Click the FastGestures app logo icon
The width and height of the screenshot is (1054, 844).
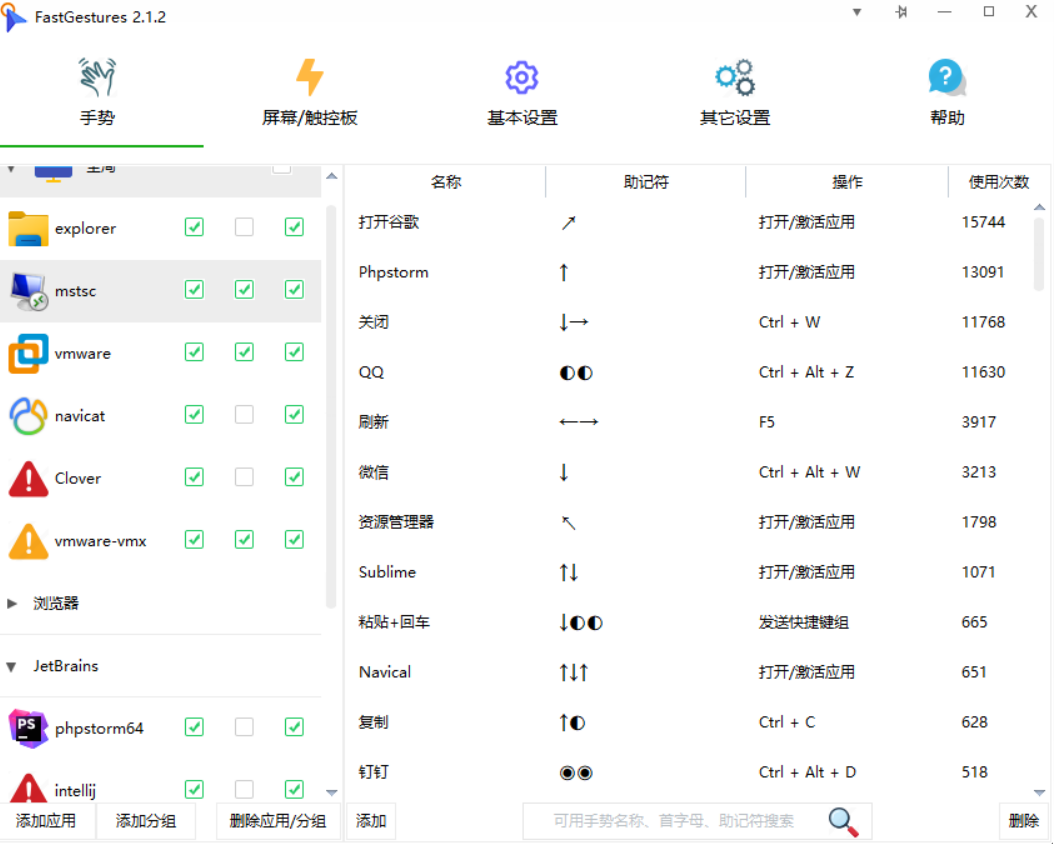pos(14,16)
